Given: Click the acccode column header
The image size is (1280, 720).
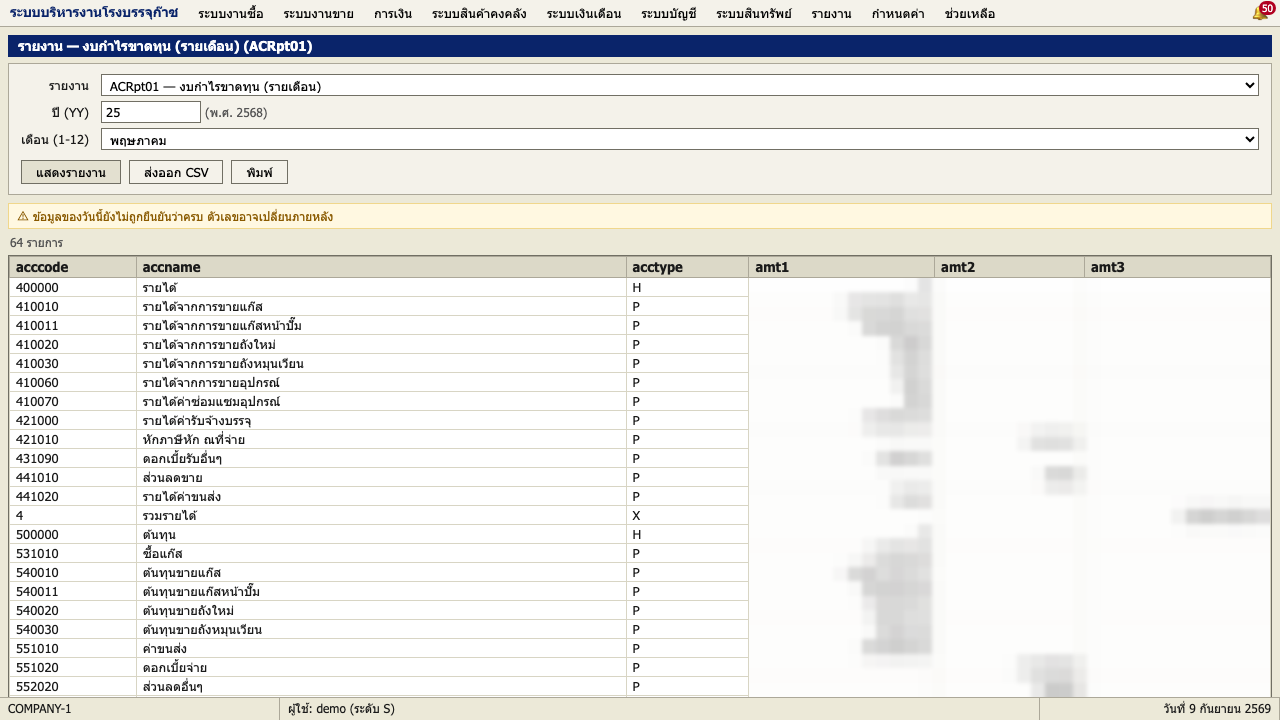Looking at the screenshot, I should coord(73,267).
